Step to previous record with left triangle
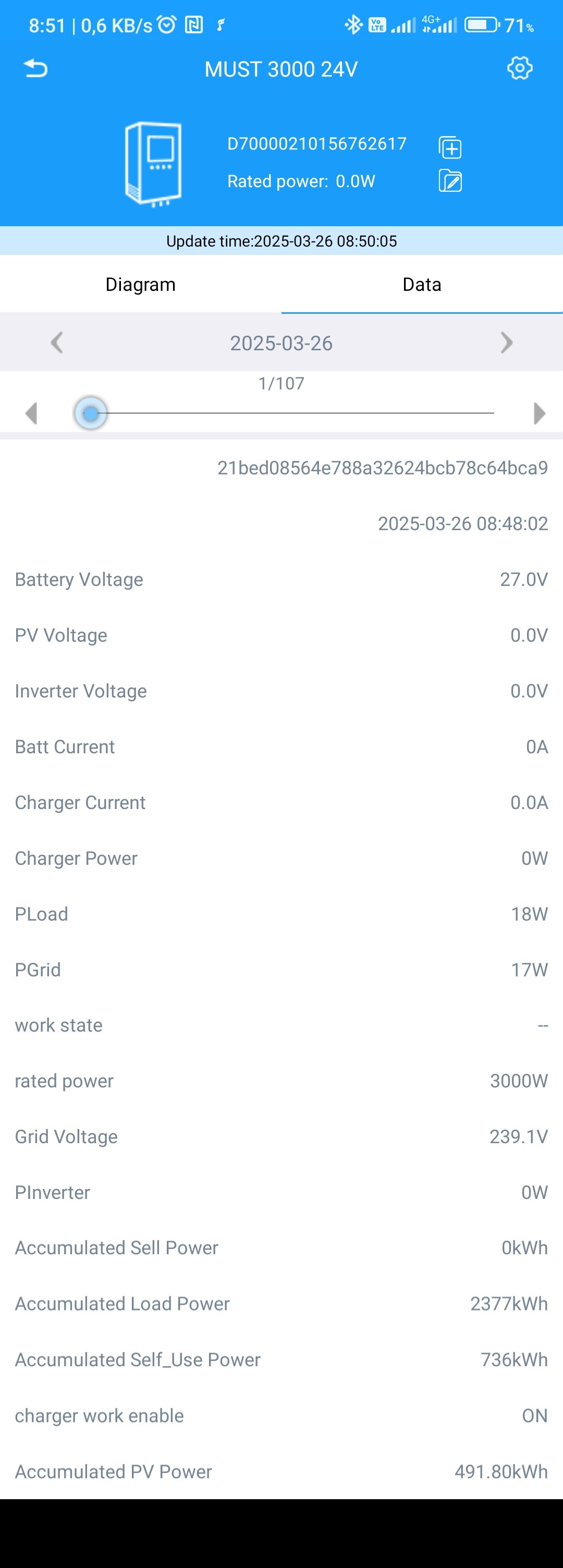 click(x=32, y=413)
